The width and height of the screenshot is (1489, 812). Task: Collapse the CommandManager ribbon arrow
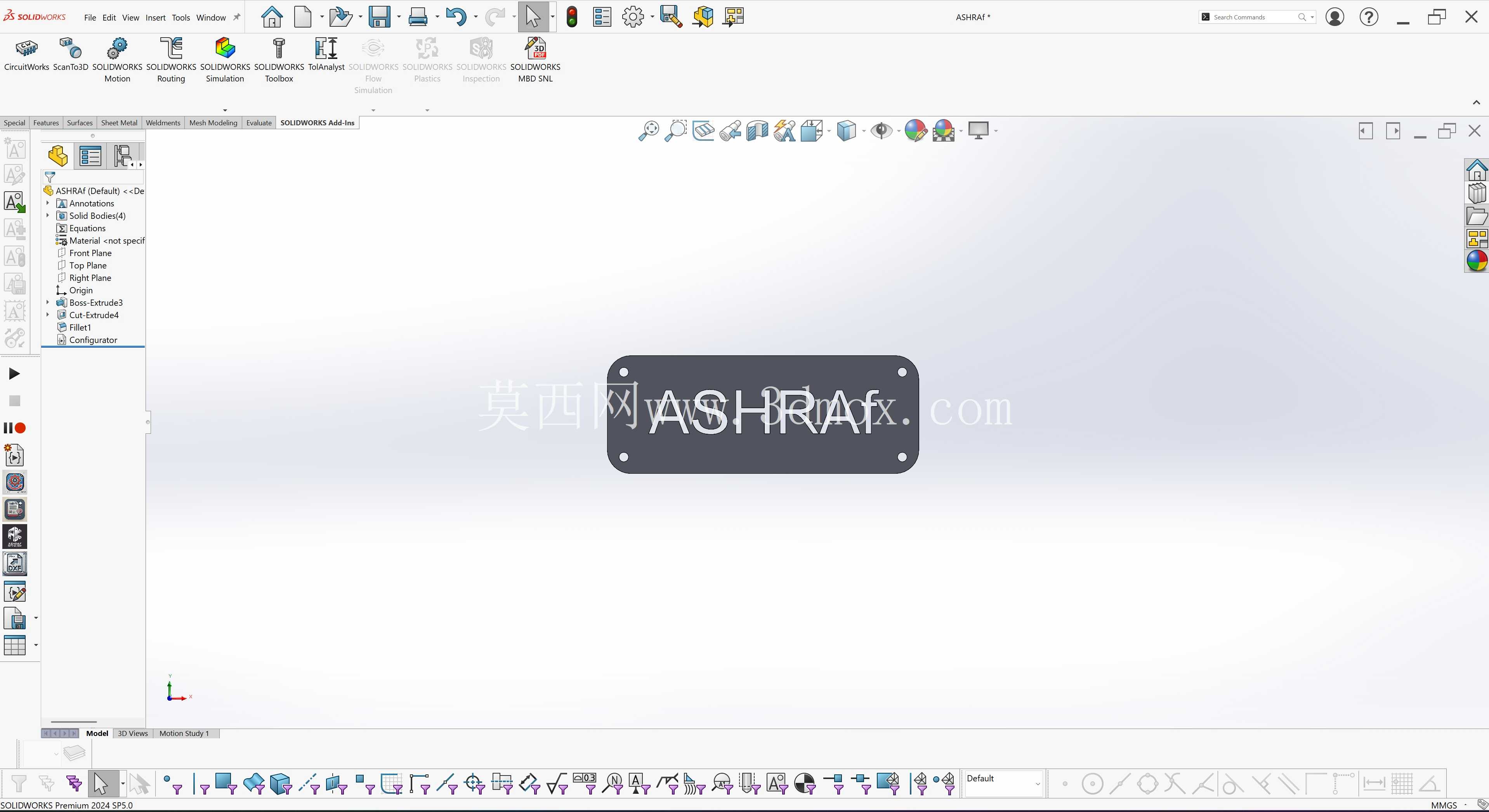coord(1476,102)
